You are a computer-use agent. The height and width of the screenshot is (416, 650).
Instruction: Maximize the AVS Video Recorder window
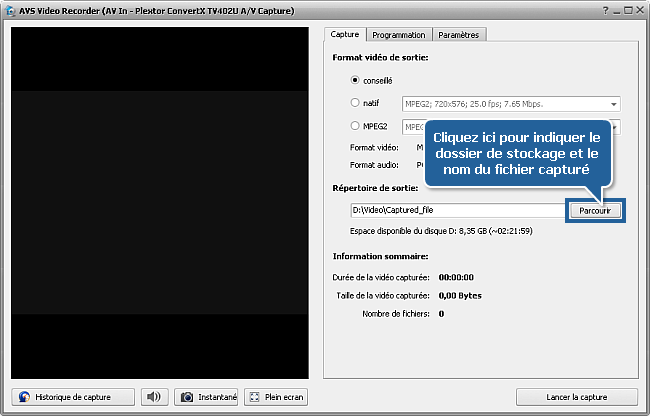(628, 11)
